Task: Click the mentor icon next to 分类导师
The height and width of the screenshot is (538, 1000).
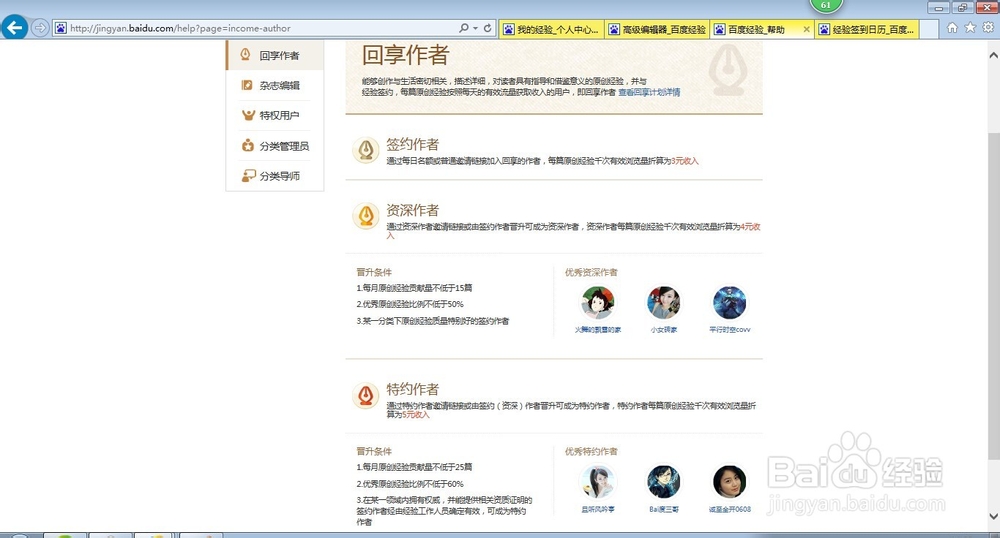Action: 248,176
